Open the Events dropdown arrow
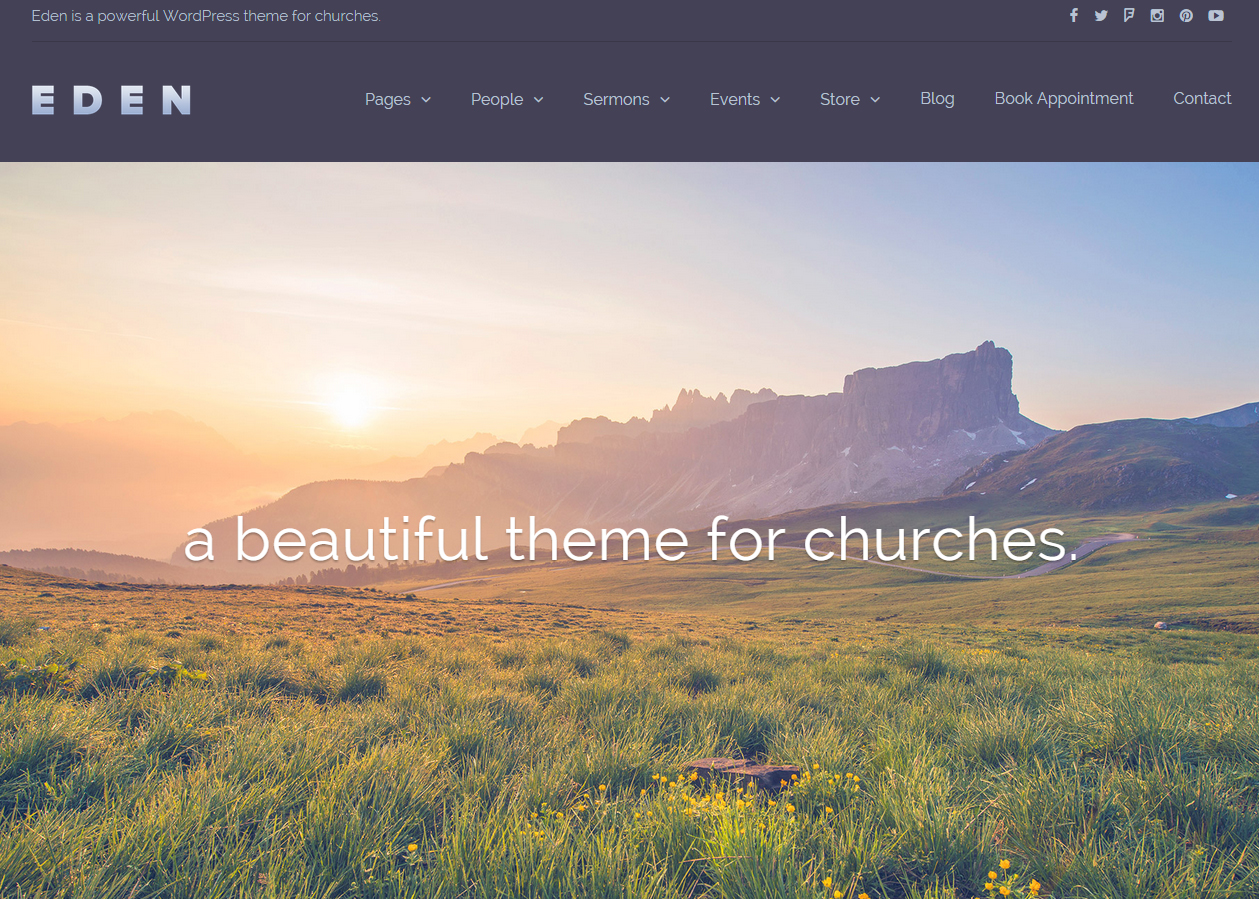1259x899 pixels. click(x=775, y=100)
